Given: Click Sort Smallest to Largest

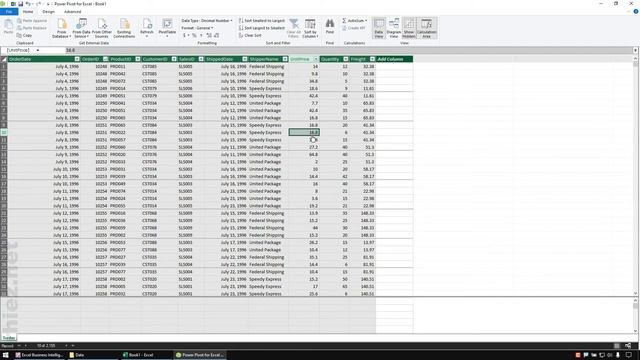Looking at the screenshot, I should [262, 20].
